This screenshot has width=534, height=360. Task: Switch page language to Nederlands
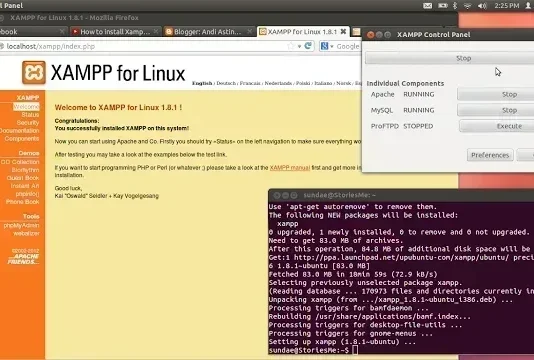coord(278,83)
